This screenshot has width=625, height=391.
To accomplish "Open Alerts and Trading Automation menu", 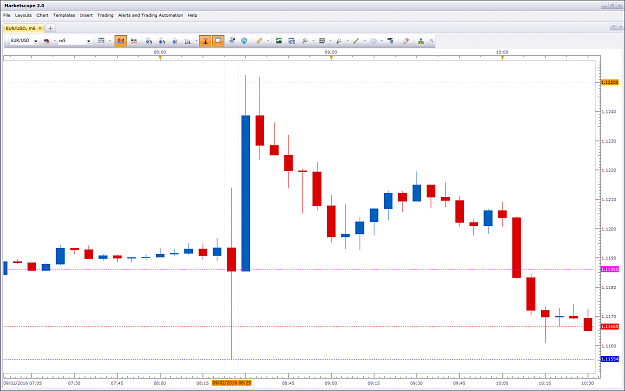I will point(150,15).
